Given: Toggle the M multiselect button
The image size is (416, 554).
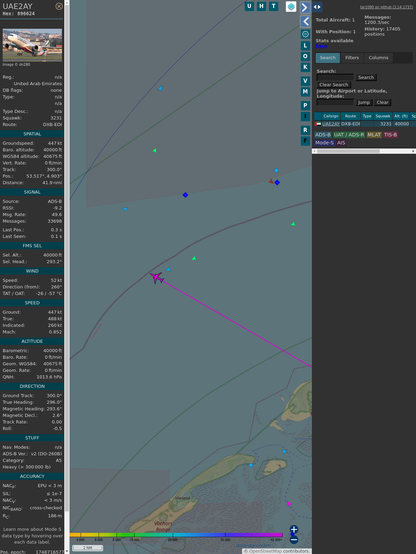Looking at the screenshot, I should coord(305,92).
